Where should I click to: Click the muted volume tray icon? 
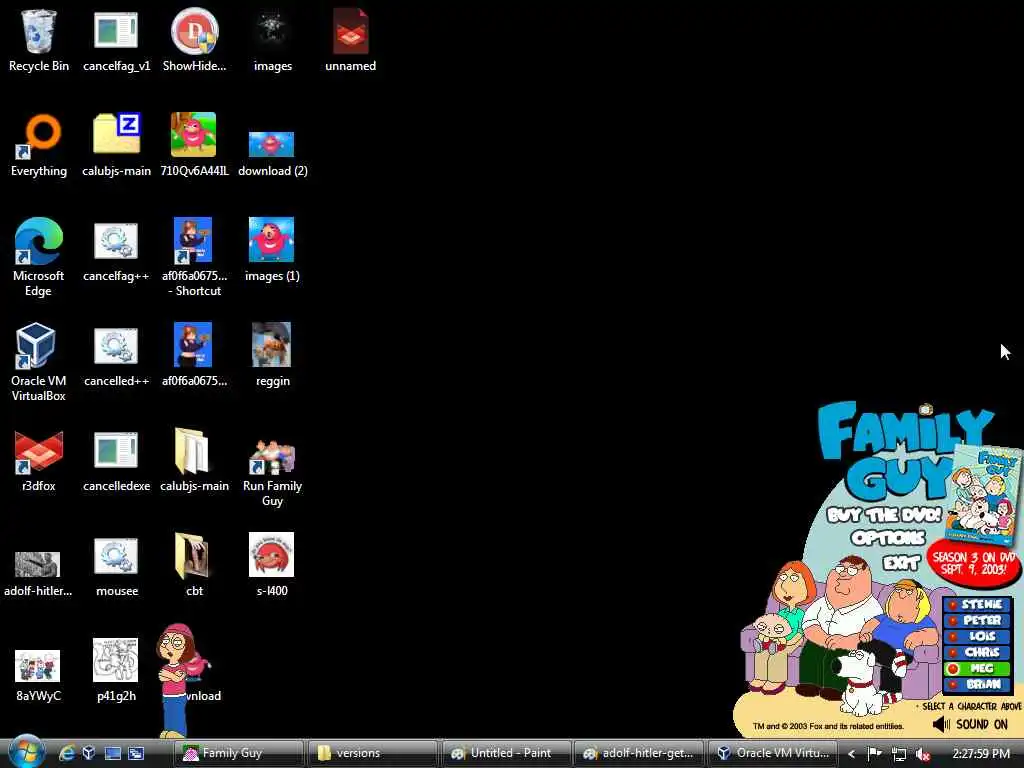(922, 754)
